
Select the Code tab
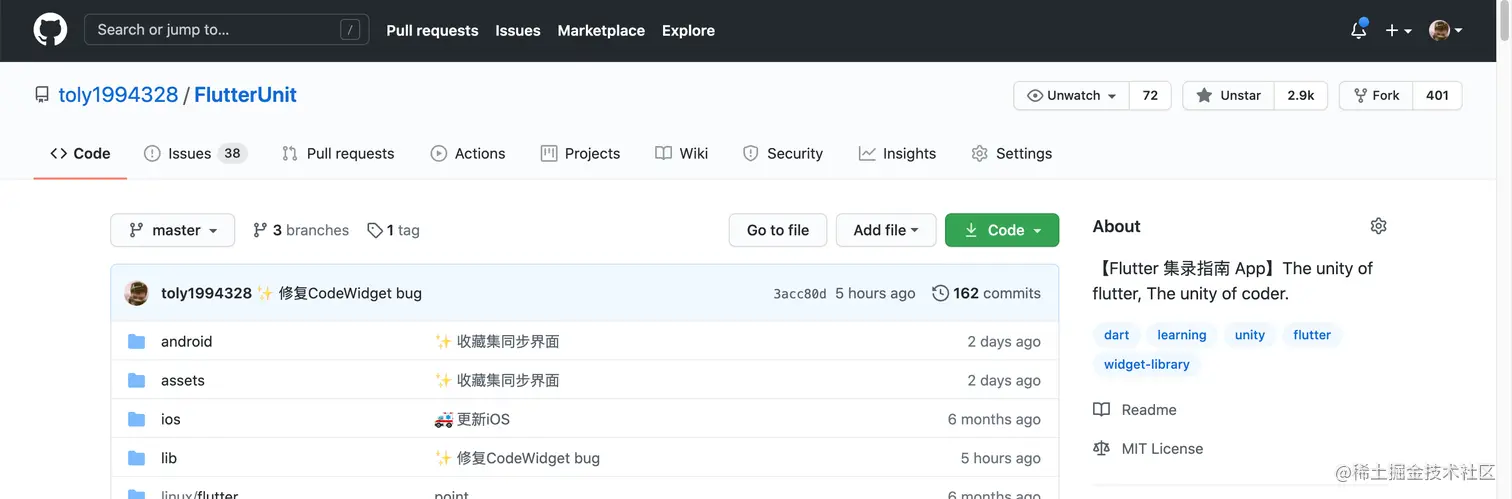(80, 153)
